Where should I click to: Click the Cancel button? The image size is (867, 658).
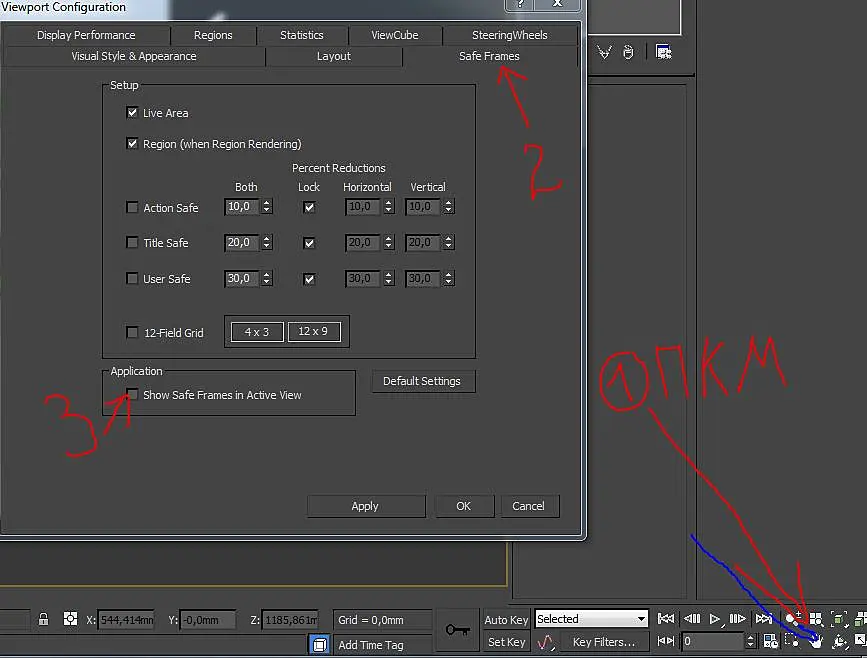529,506
